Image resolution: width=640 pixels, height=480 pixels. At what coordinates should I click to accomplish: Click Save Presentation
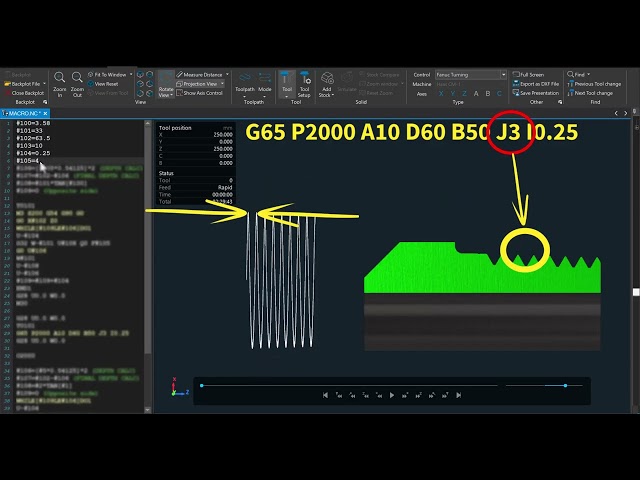tap(536, 93)
